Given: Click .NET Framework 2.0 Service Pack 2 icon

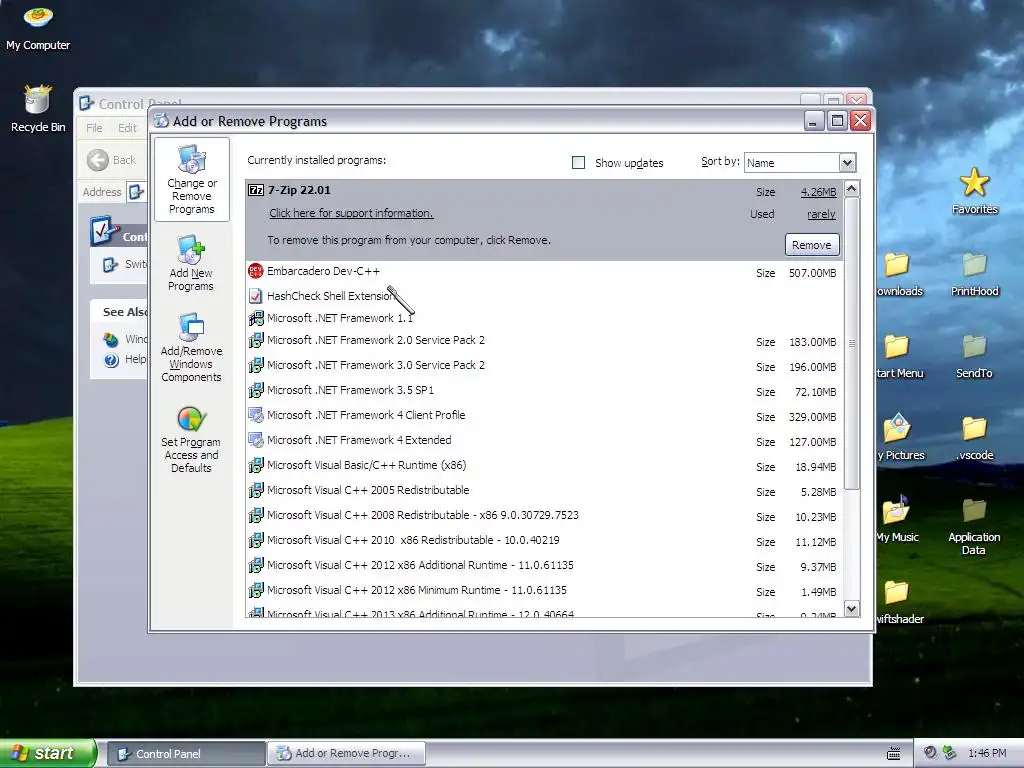Looking at the screenshot, I should click(x=256, y=340).
